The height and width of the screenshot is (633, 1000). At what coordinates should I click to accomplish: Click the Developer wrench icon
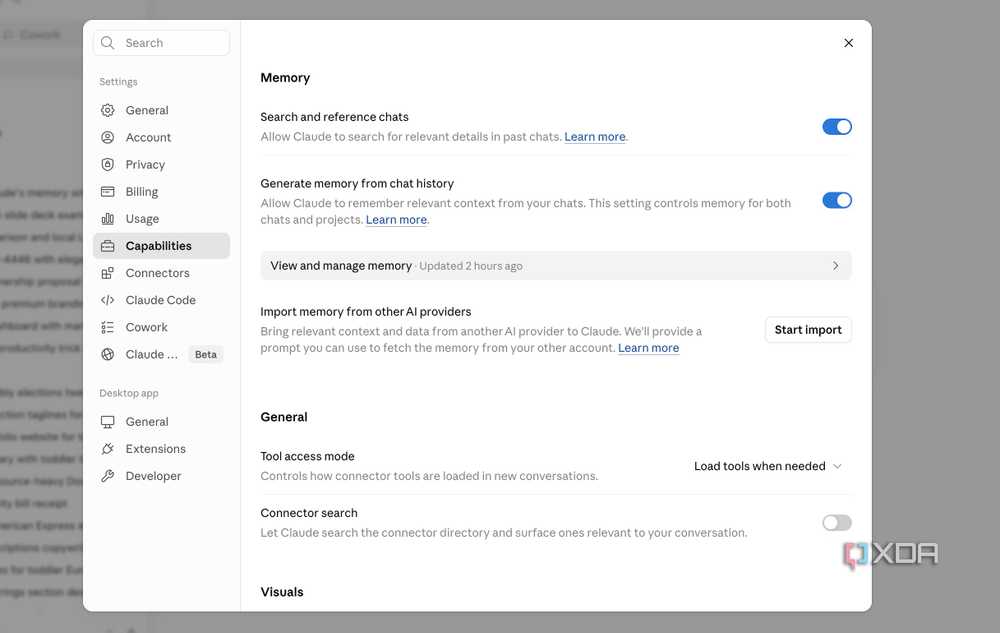108,476
